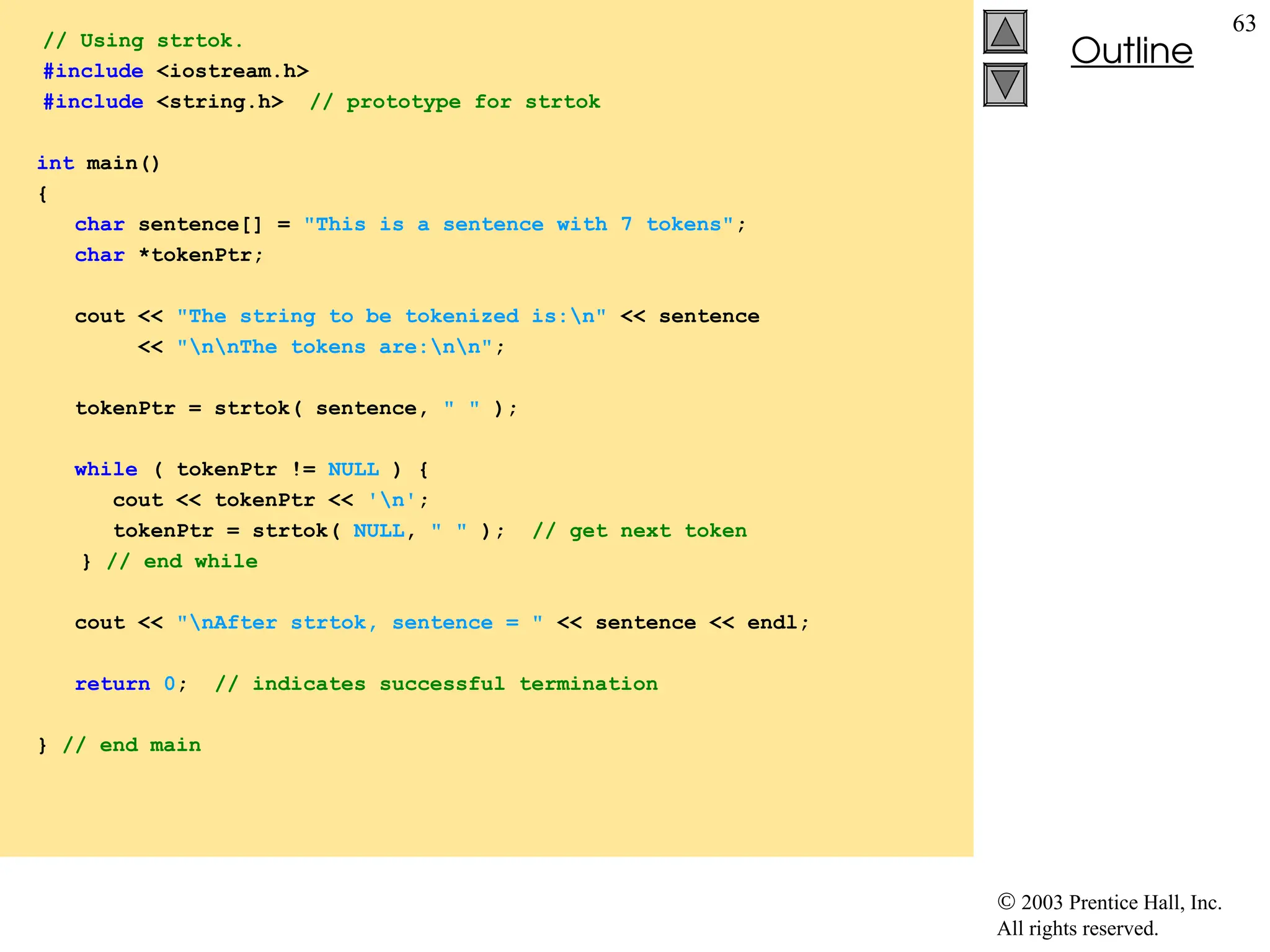1270x952 pixels.
Task: Click 'endl' in the last cout statement
Action: pyautogui.click(x=772, y=623)
